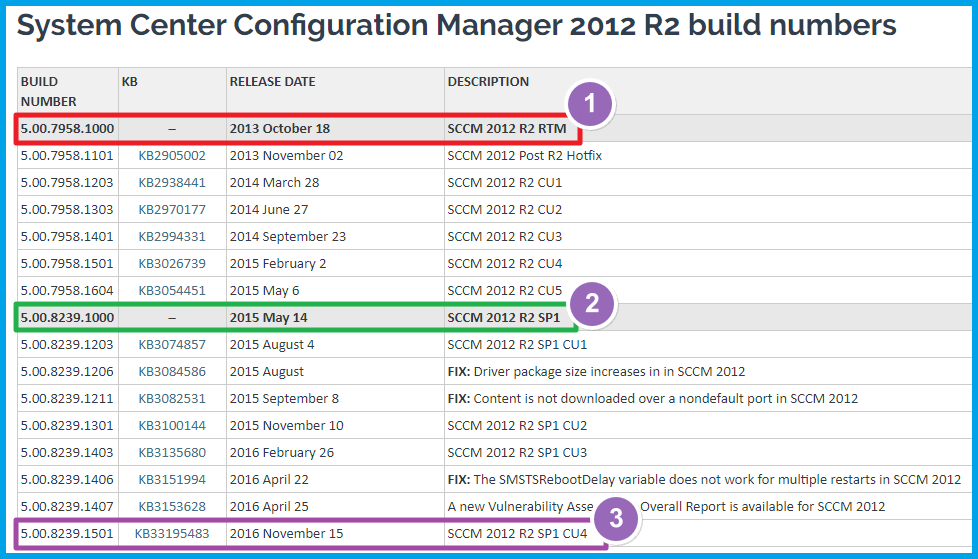Select build number 5.00.7958.1401

pyautogui.click(x=67, y=236)
